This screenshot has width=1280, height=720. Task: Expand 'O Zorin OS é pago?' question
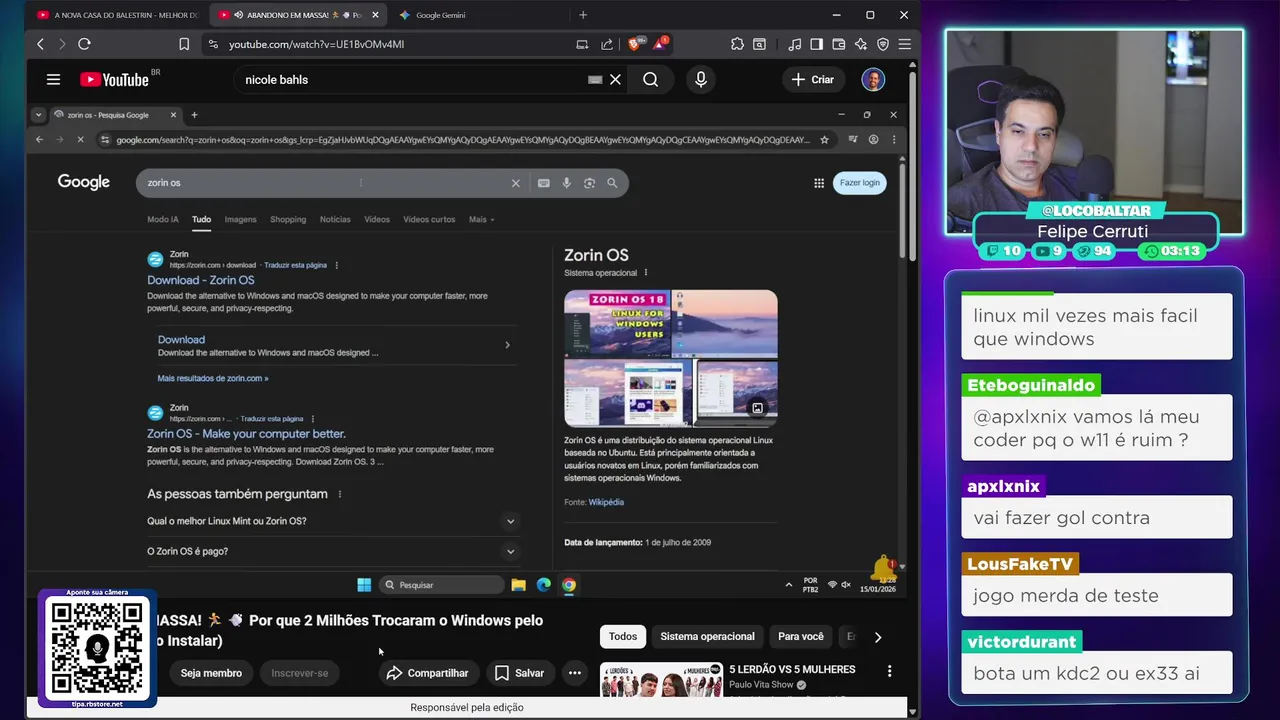333,551
